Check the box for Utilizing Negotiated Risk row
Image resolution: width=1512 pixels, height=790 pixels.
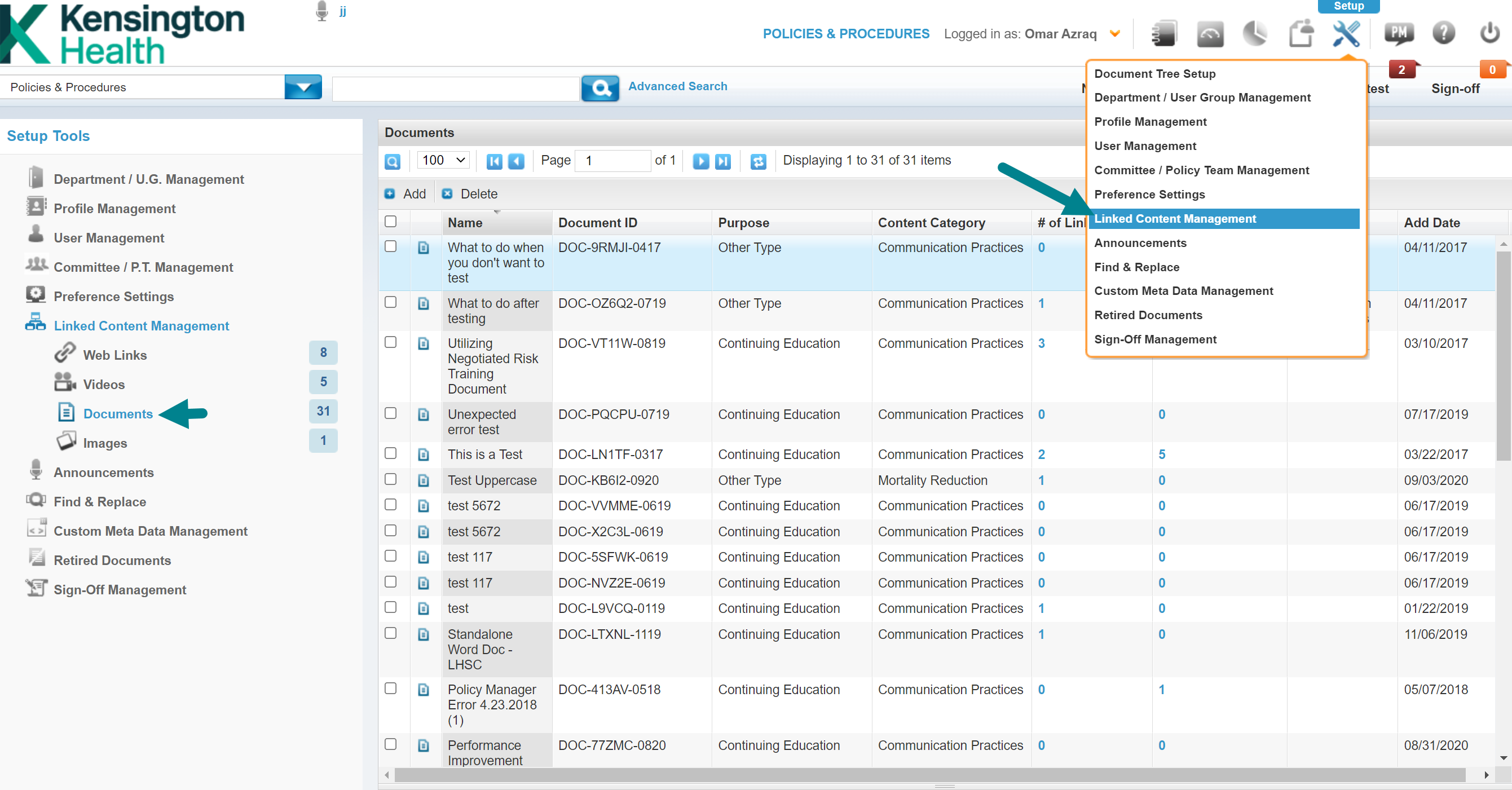(x=390, y=342)
